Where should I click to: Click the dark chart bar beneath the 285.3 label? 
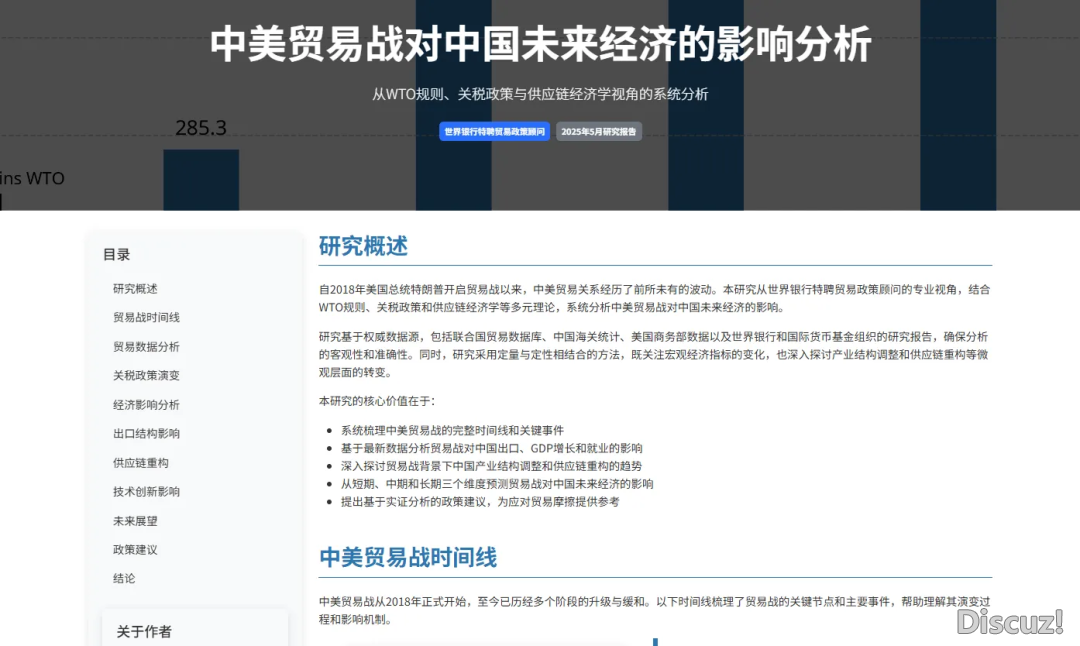[201, 180]
